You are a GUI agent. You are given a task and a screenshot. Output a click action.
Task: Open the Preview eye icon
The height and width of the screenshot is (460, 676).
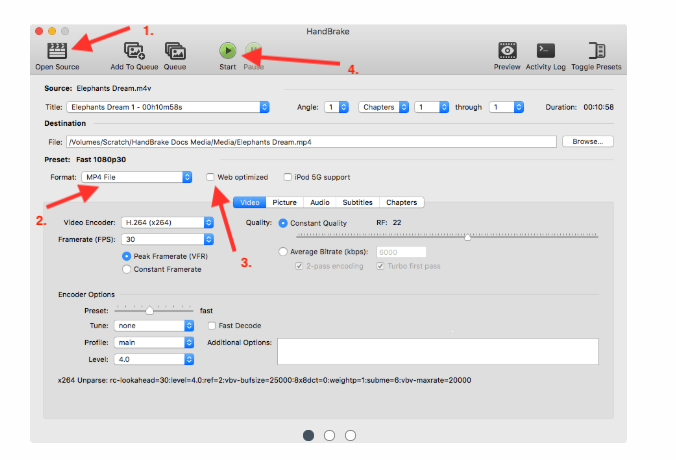507,51
